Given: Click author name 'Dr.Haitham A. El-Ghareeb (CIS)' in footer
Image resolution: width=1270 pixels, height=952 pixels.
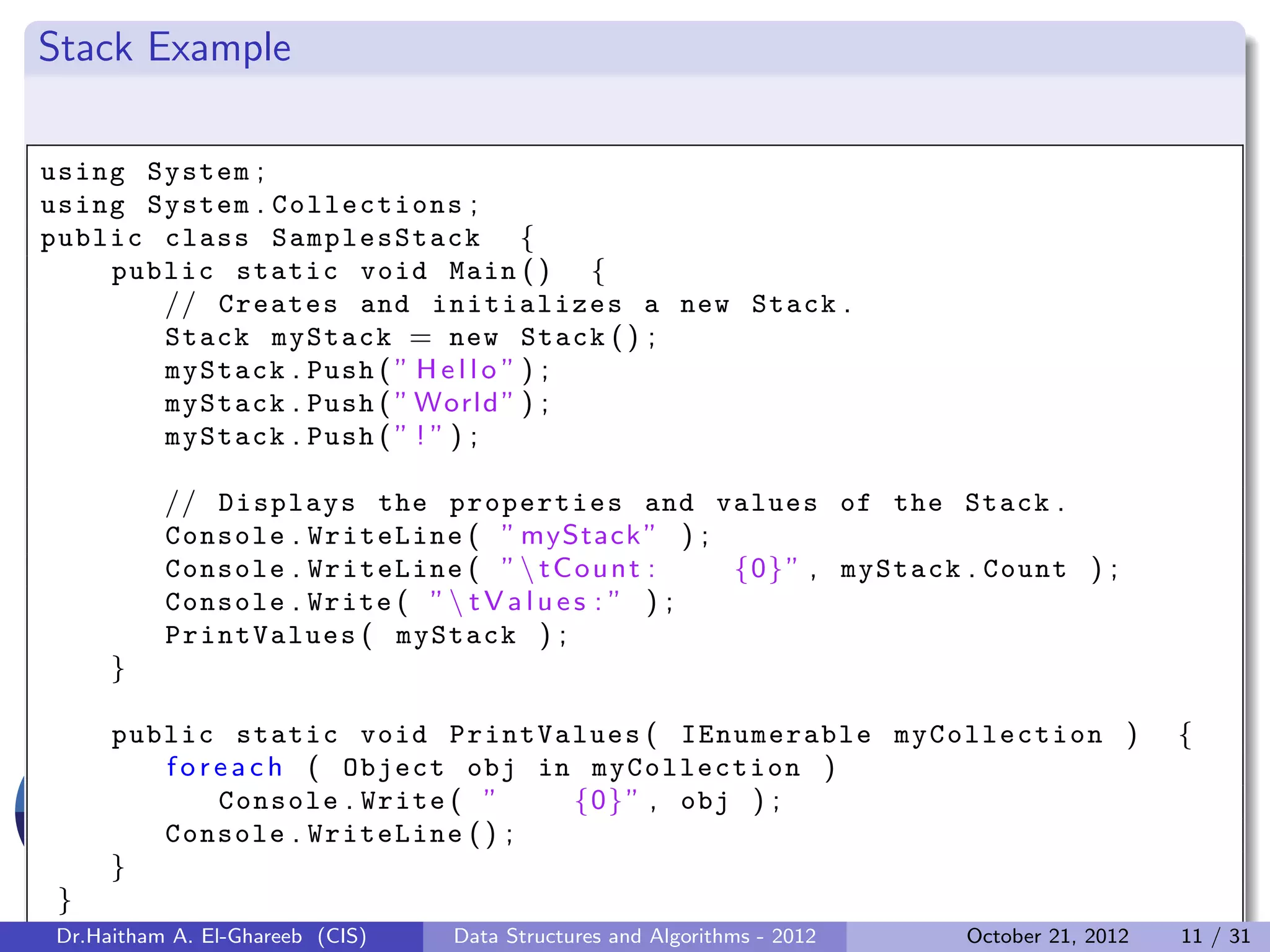Looking at the screenshot, I should [x=211, y=936].
